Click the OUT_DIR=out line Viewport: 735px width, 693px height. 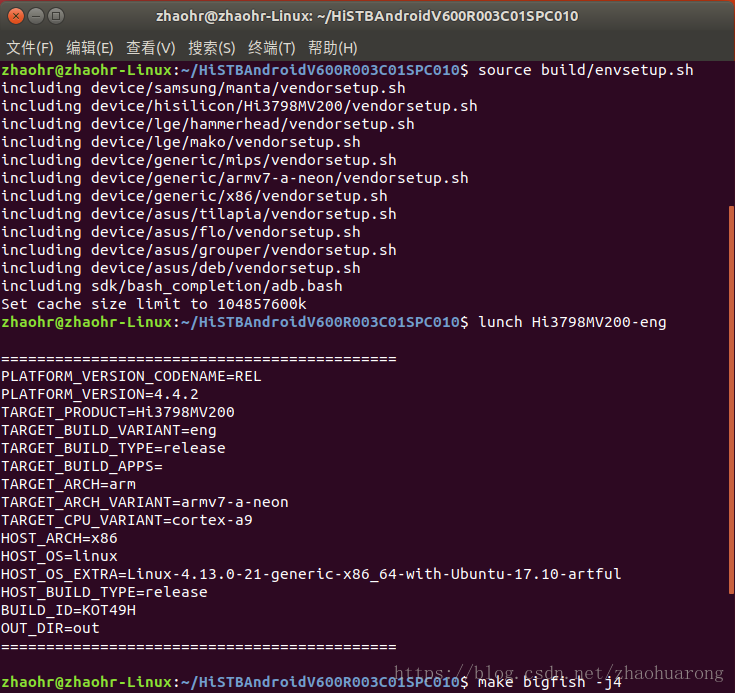(50, 628)
